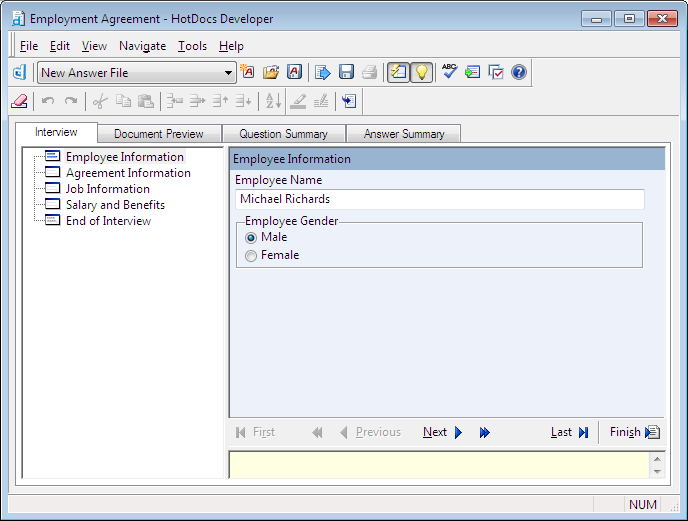Screen dimensions: 688x521
Task: Click the red checkmark options icon
Action: coord(496,72)
